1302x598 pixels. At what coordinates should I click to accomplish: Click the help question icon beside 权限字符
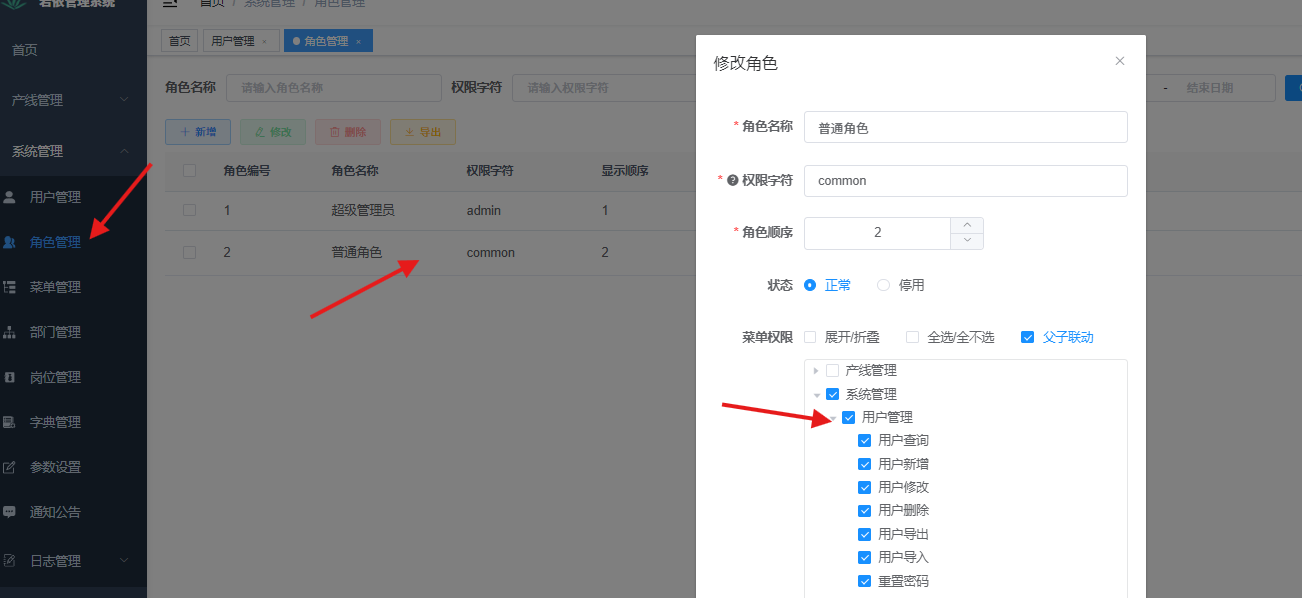coord(732,181)
